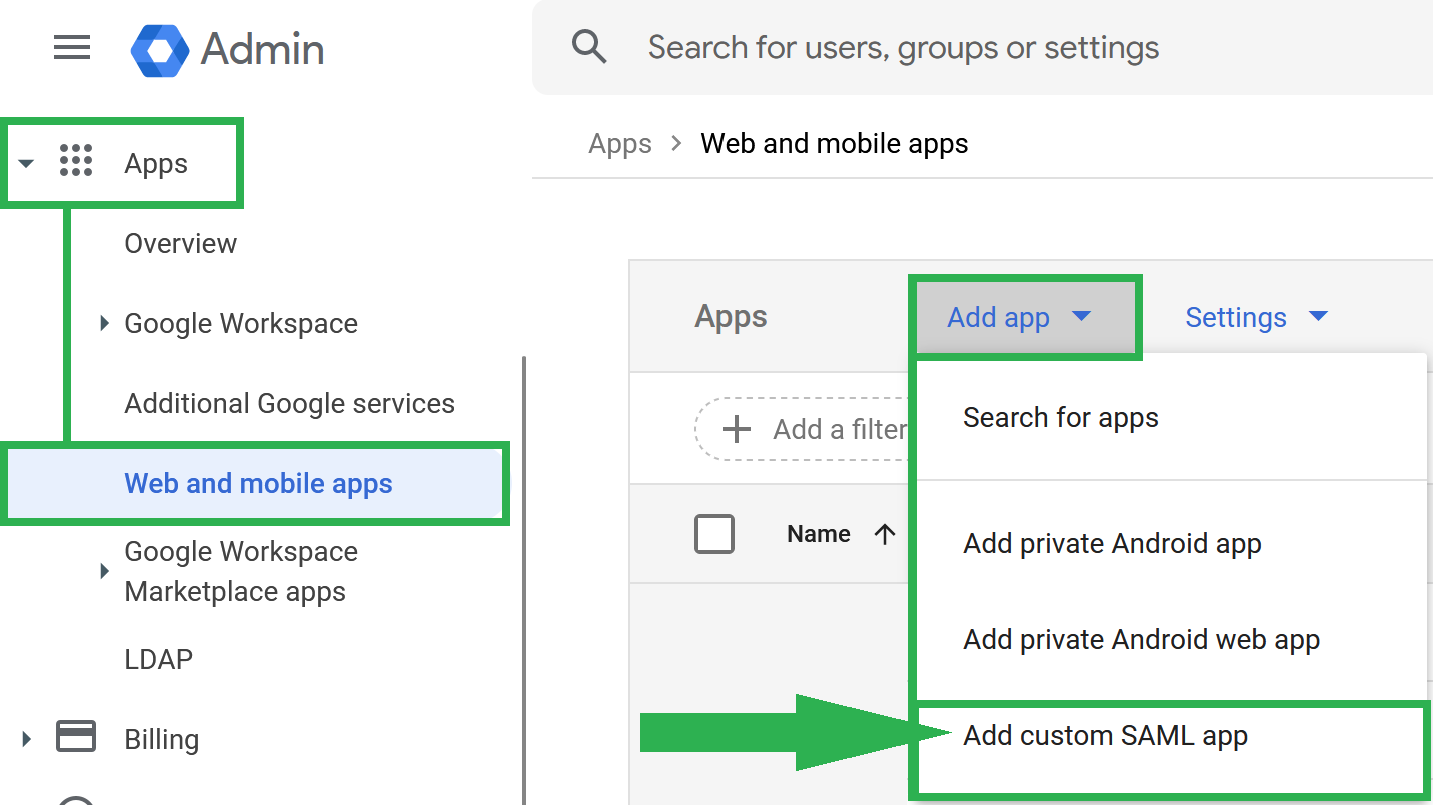Click the Add a filter chip
1433x805 pixels.
click(802, 429)
